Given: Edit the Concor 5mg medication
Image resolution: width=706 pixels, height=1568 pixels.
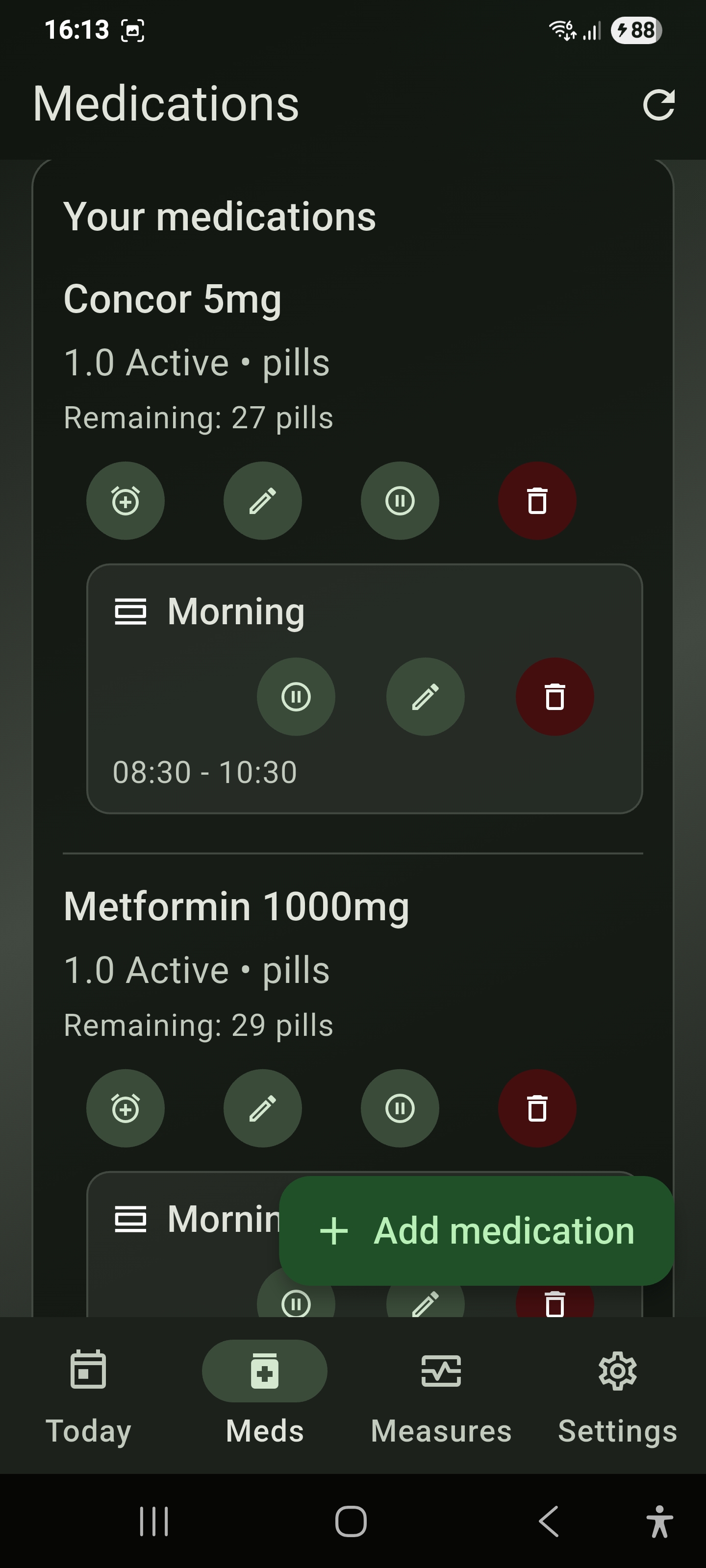Looking at the screenshot, I should (262, 501).
